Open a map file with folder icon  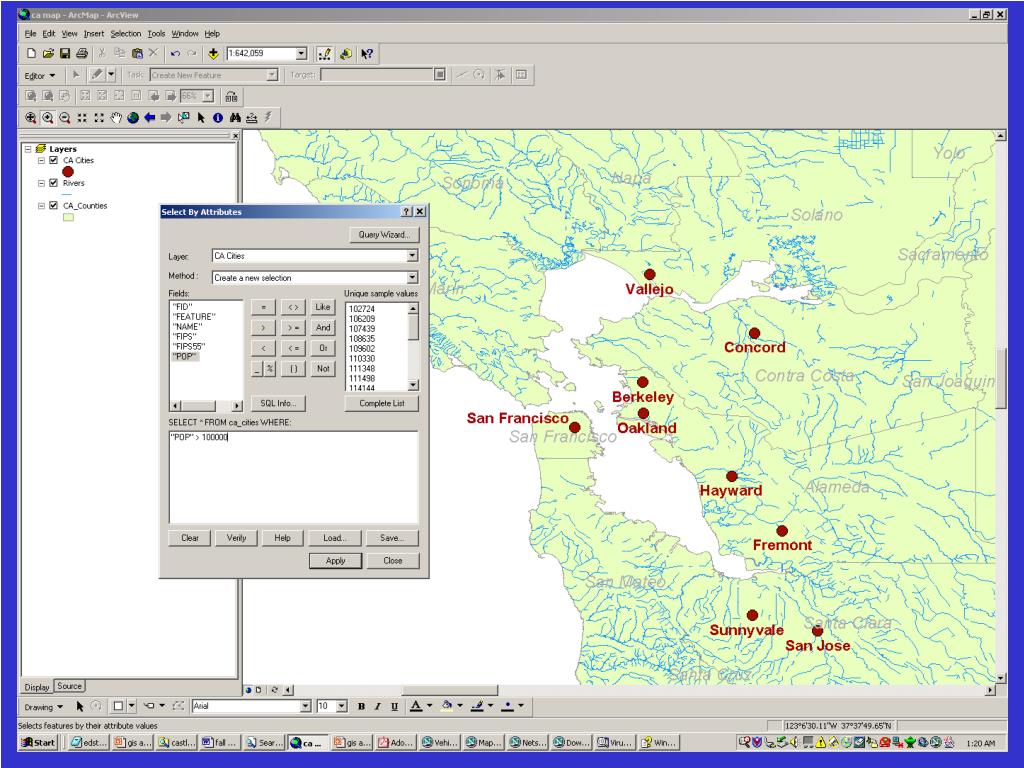pyautogui.click(x=48, y=54)
